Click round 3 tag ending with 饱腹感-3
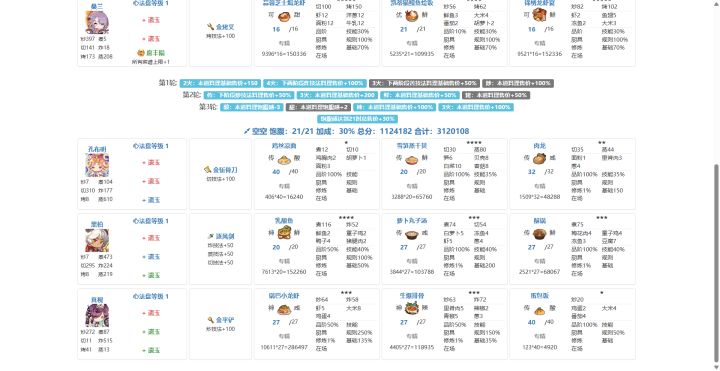 pos(252,107)
